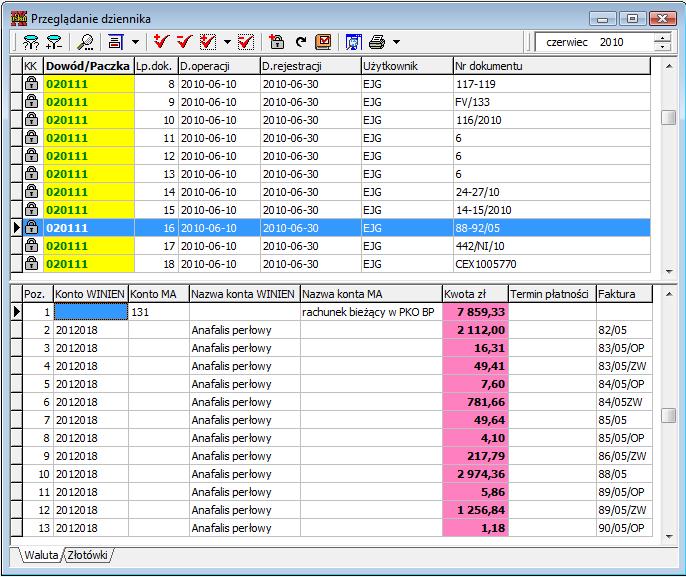The height and width of the screenshot is (577, 686).
Task: Select document number 442/NI/10 cell
Action: [552, 246]
